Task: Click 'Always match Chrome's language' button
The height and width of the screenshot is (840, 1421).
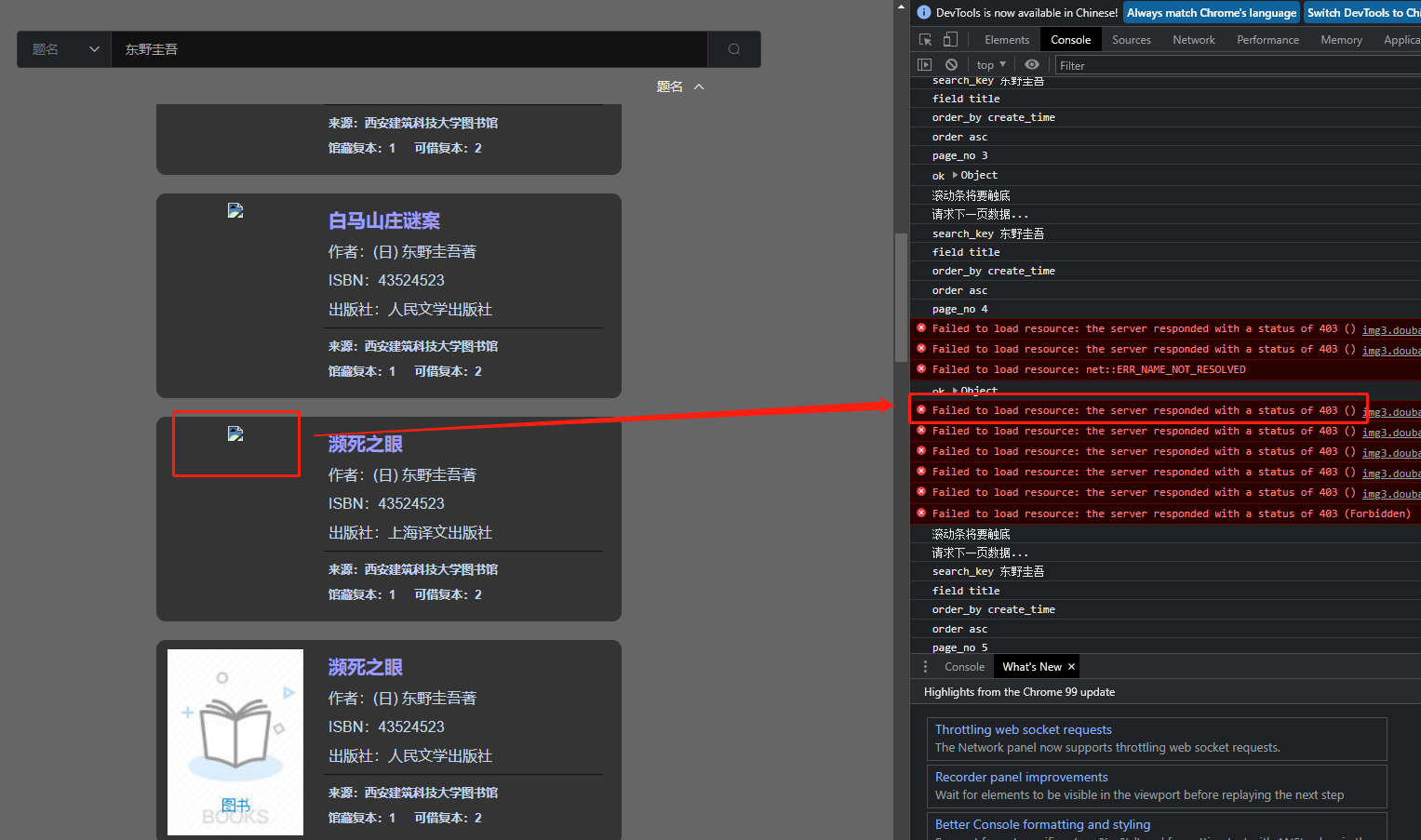Action: 1212,12
